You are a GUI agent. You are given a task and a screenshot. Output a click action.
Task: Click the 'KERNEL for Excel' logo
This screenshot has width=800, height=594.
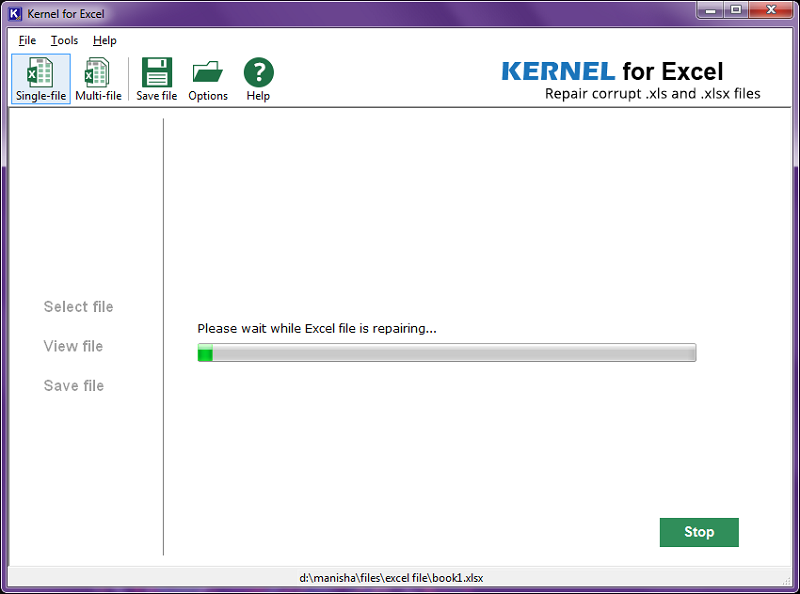(612, 71)
